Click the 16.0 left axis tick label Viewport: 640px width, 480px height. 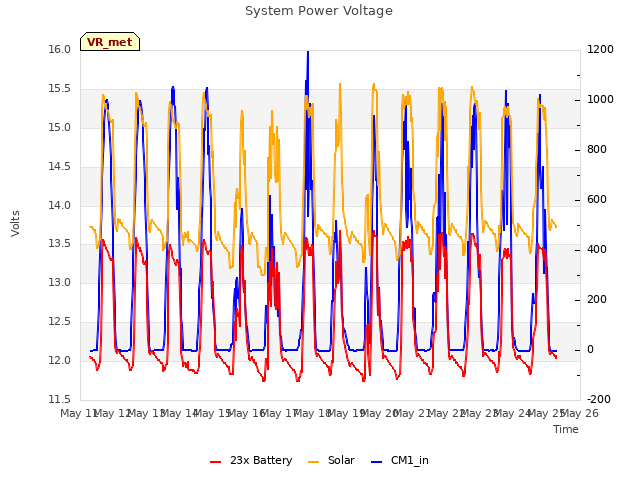[x=60, y=49]
